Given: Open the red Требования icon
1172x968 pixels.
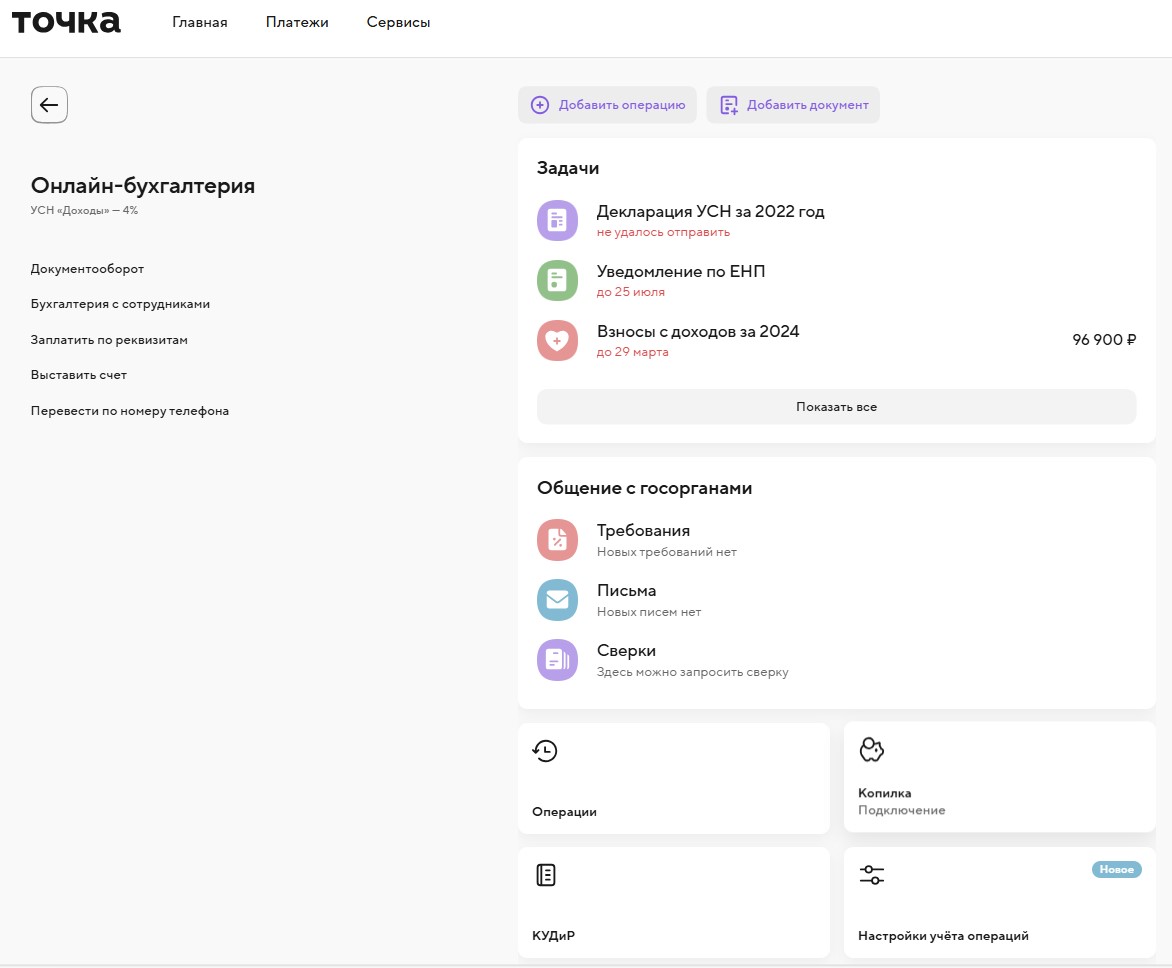Looking at the screenshot, I should point(557,540).
